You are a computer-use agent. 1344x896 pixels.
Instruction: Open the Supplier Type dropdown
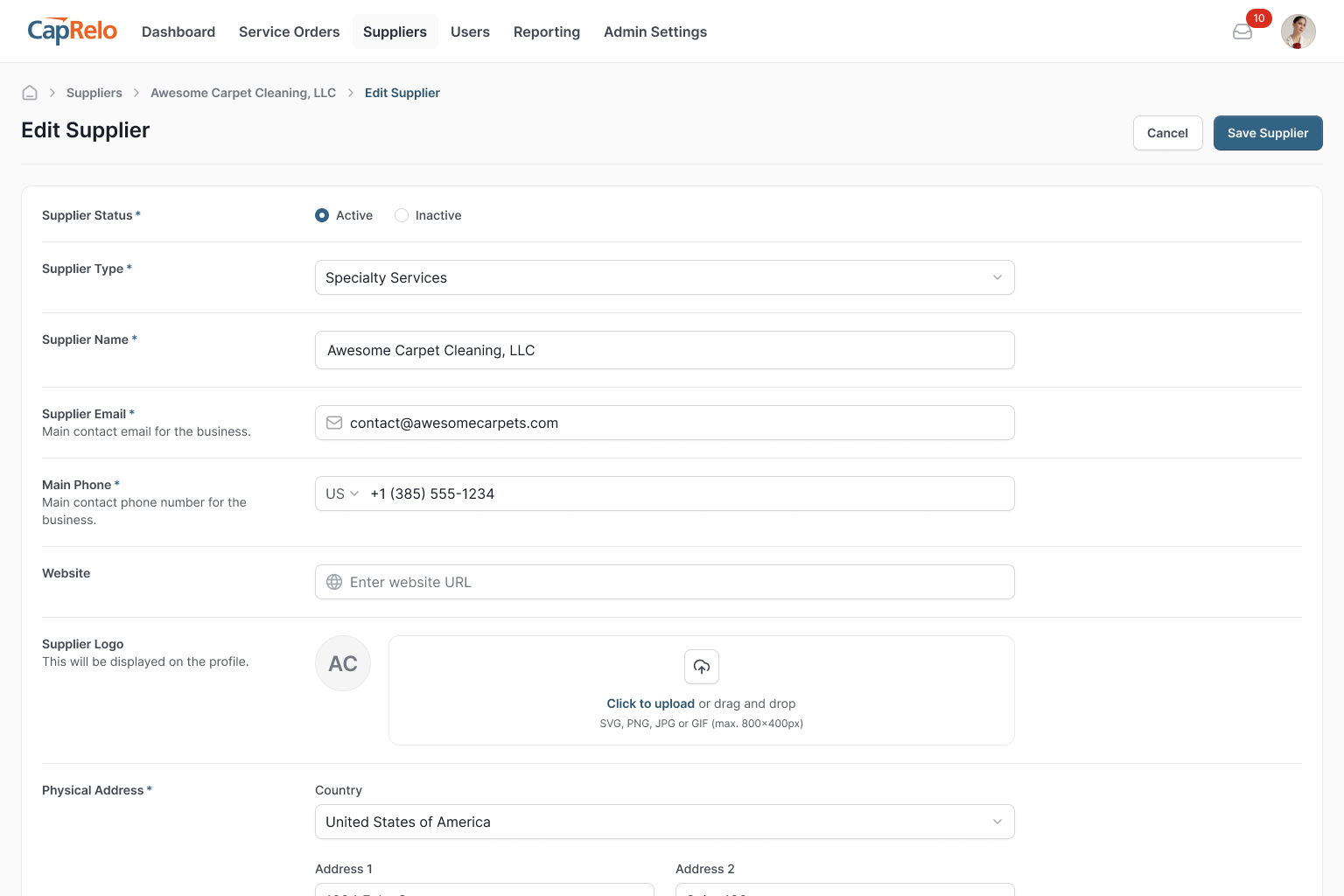(664, 277)
